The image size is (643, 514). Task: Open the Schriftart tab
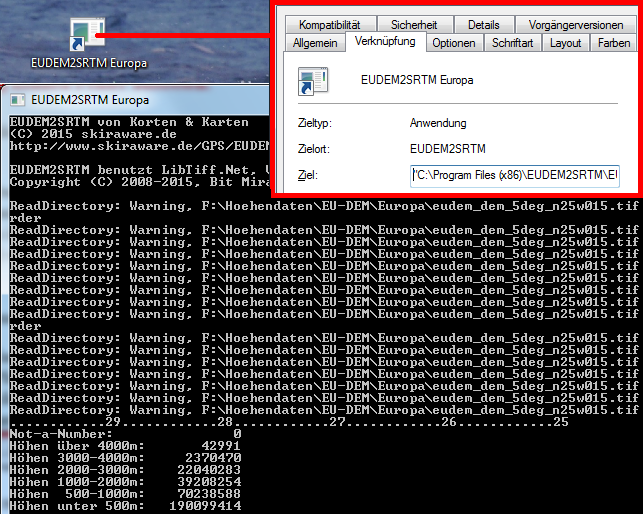point(513,43)
